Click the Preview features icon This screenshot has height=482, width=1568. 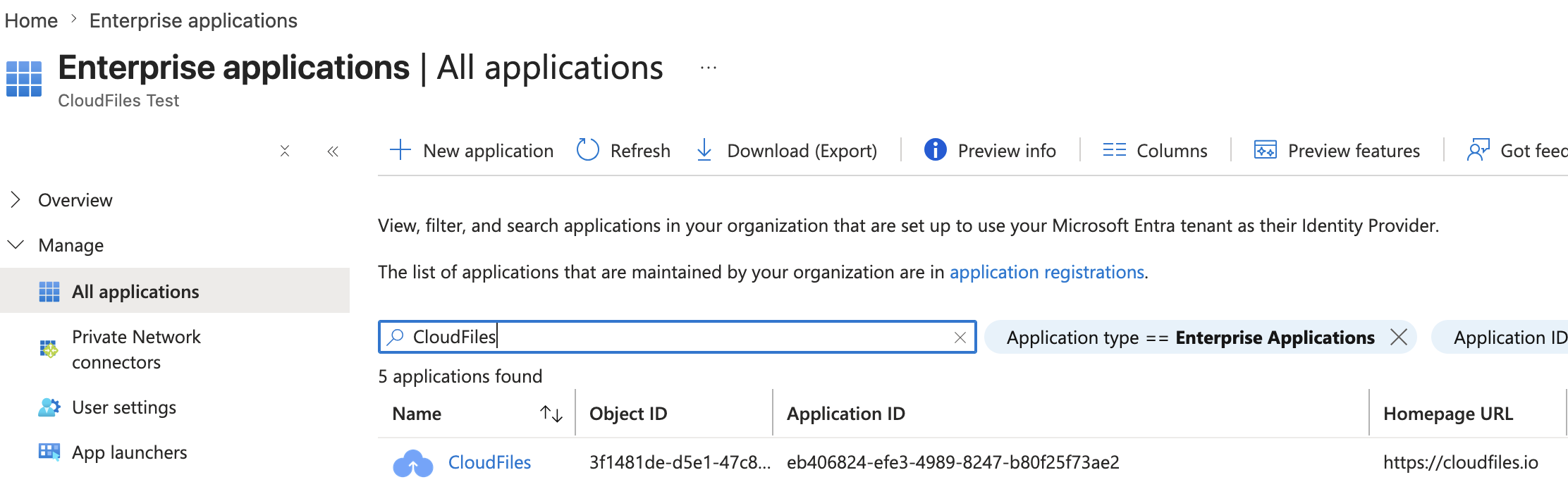coord(1266,150)
